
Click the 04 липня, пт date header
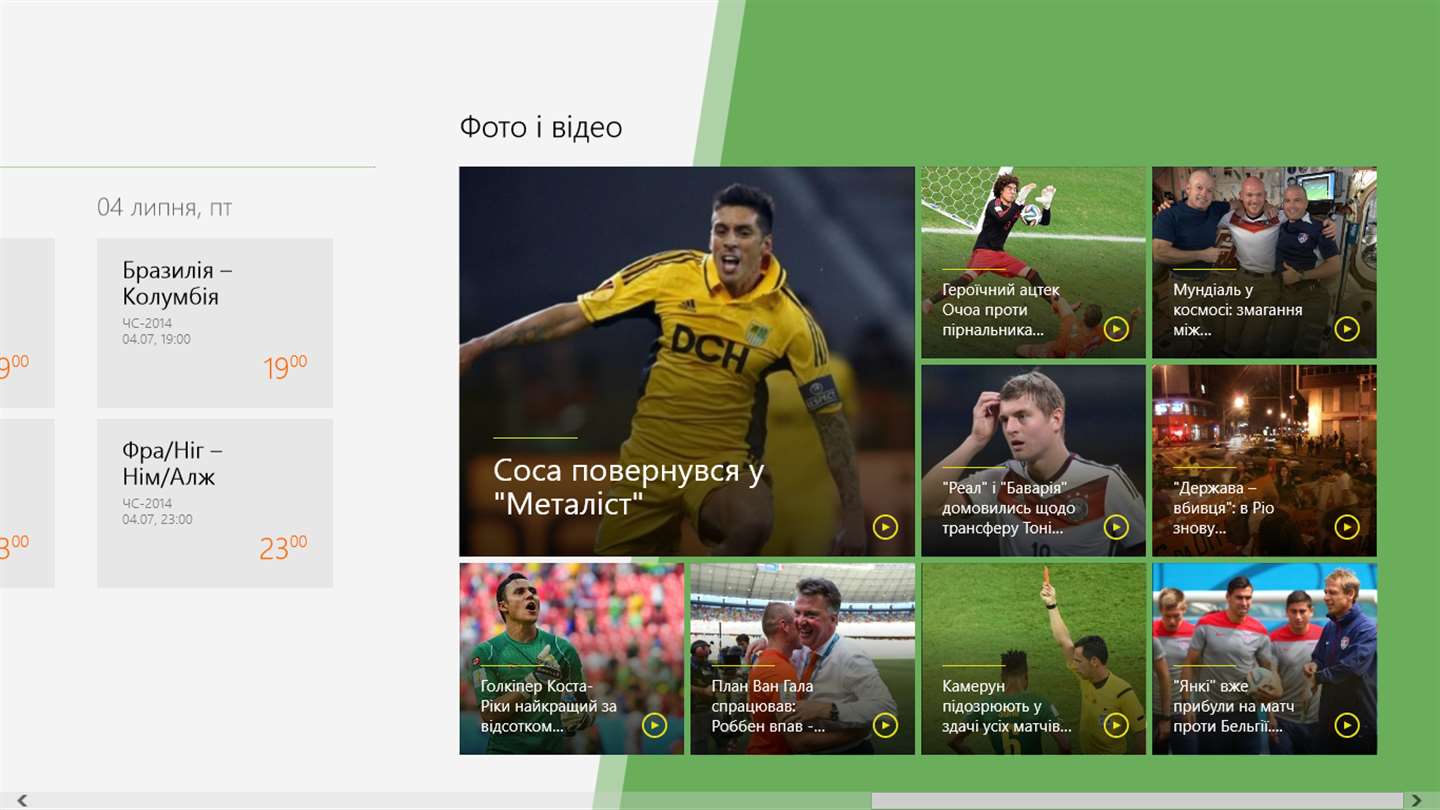pos(165,207)
